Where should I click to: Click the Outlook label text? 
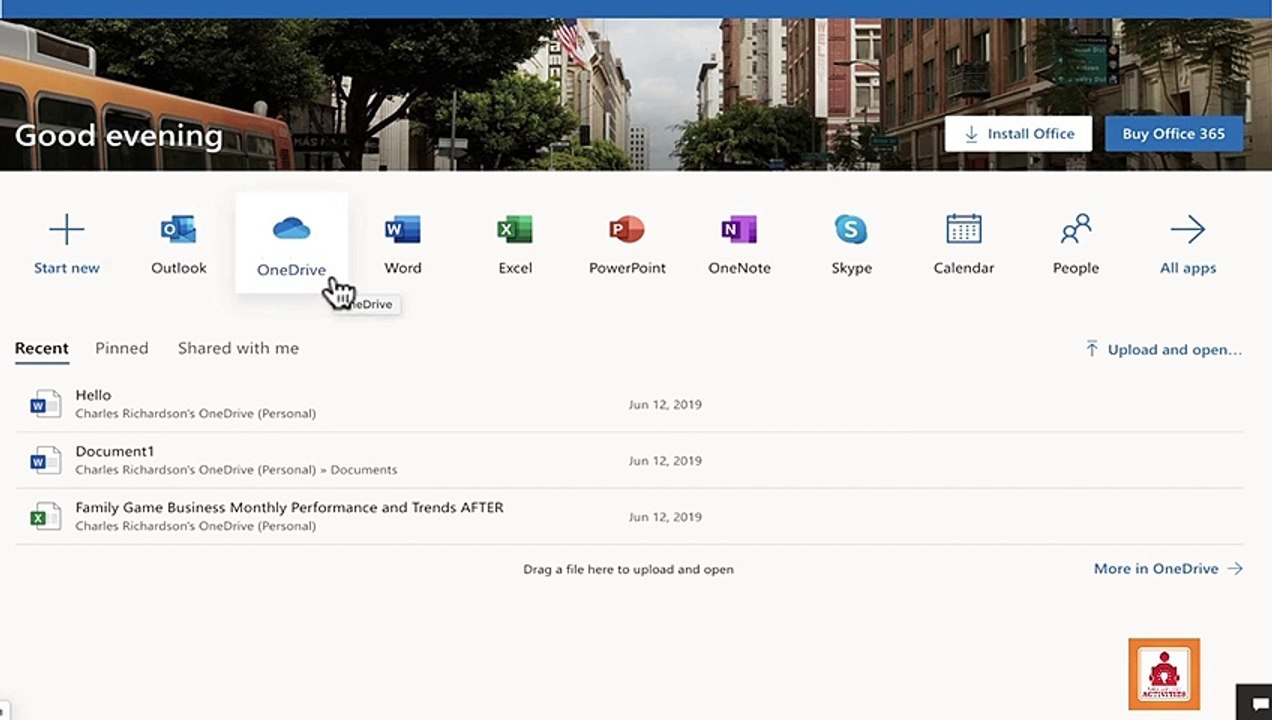point(179,268)
